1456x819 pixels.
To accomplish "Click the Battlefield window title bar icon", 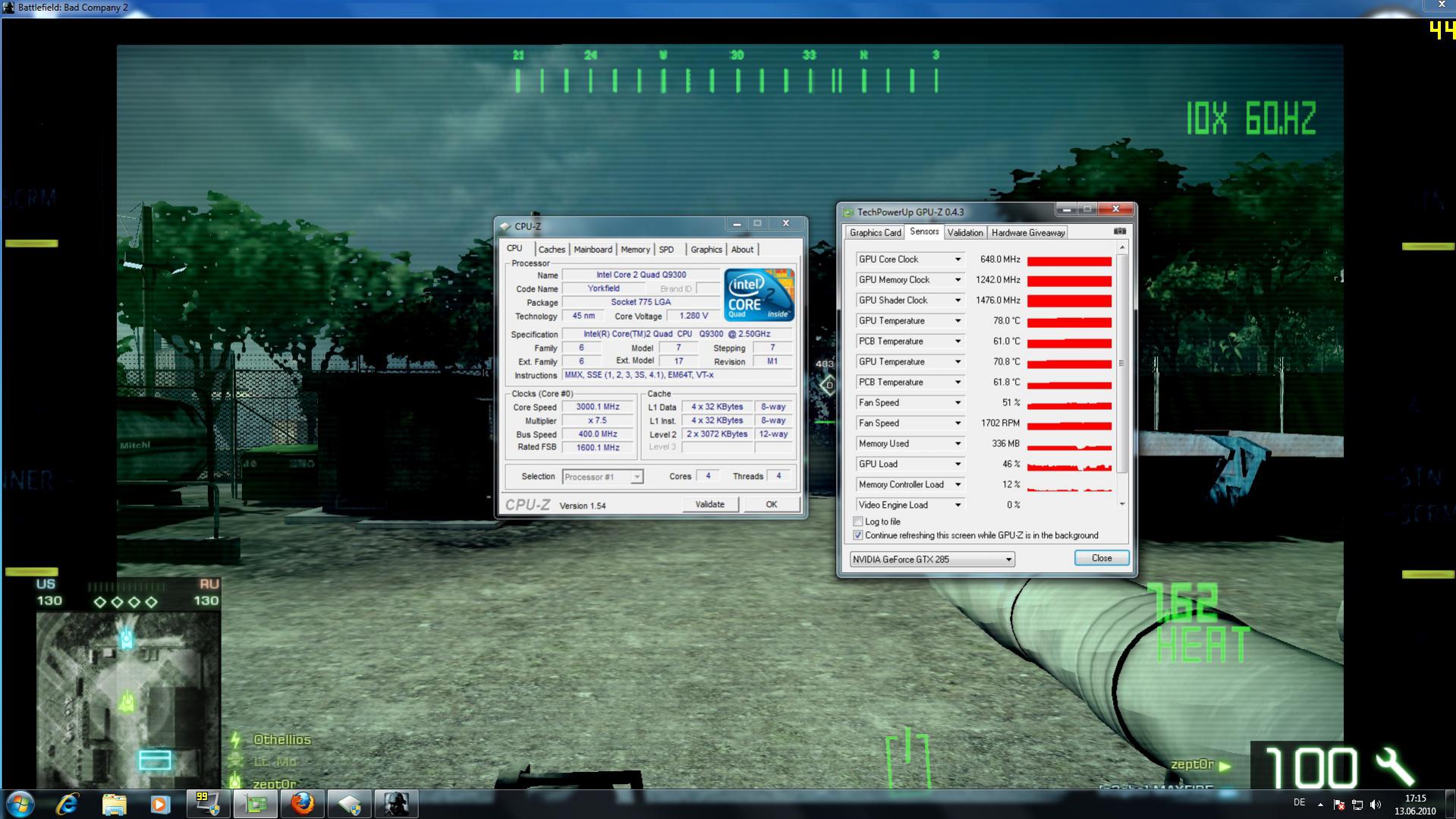I will (x=8, y=8).
